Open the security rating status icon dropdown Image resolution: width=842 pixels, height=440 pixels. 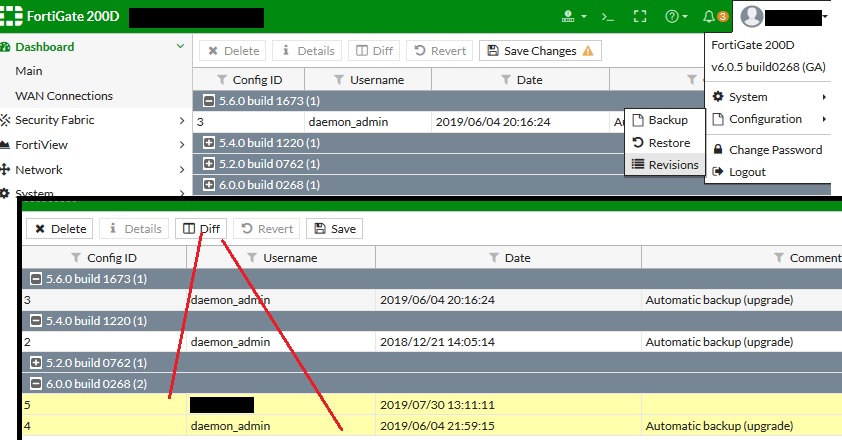(574, 17)
